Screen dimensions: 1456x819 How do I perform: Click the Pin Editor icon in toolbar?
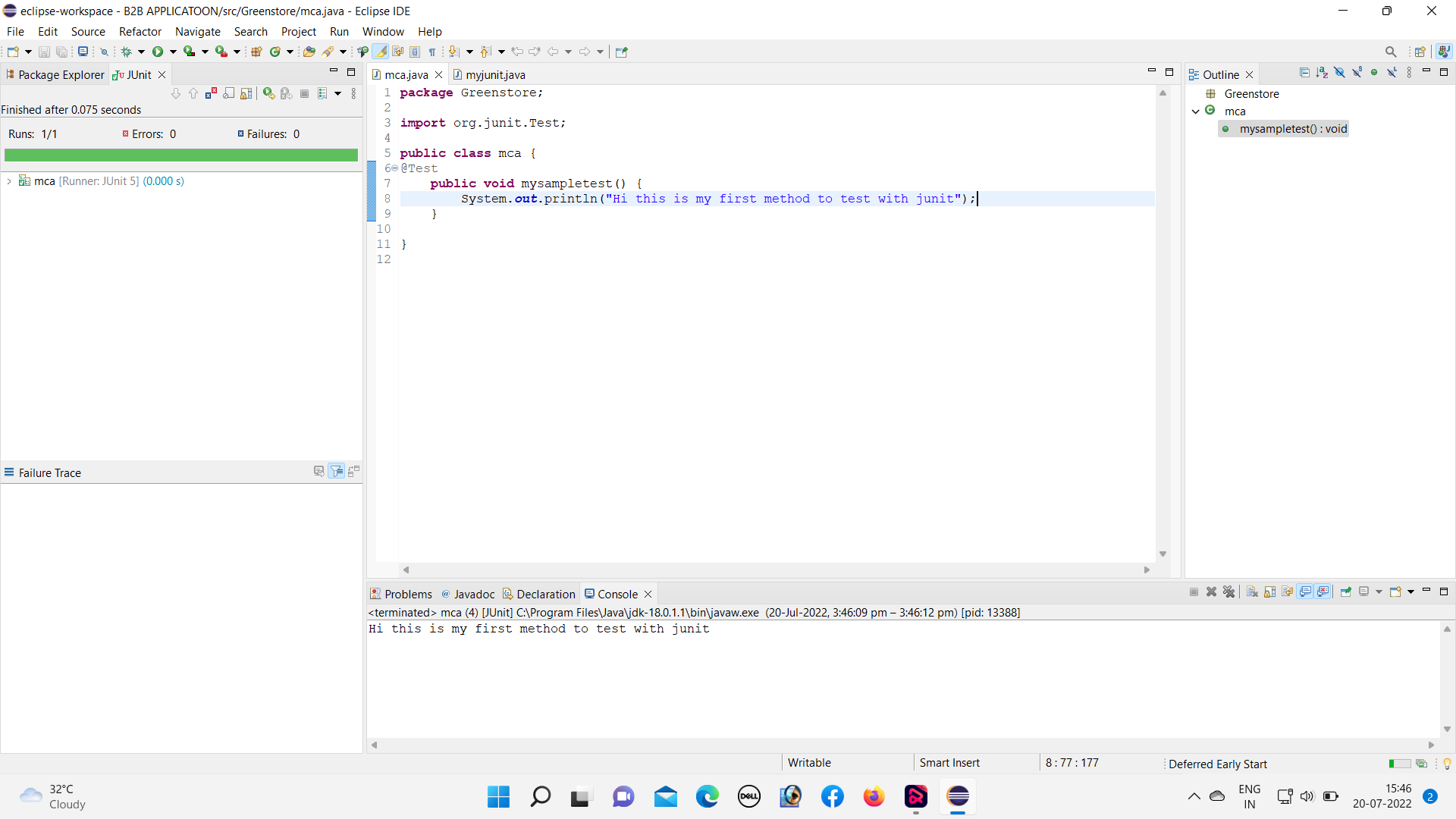[x=622, y=52]
